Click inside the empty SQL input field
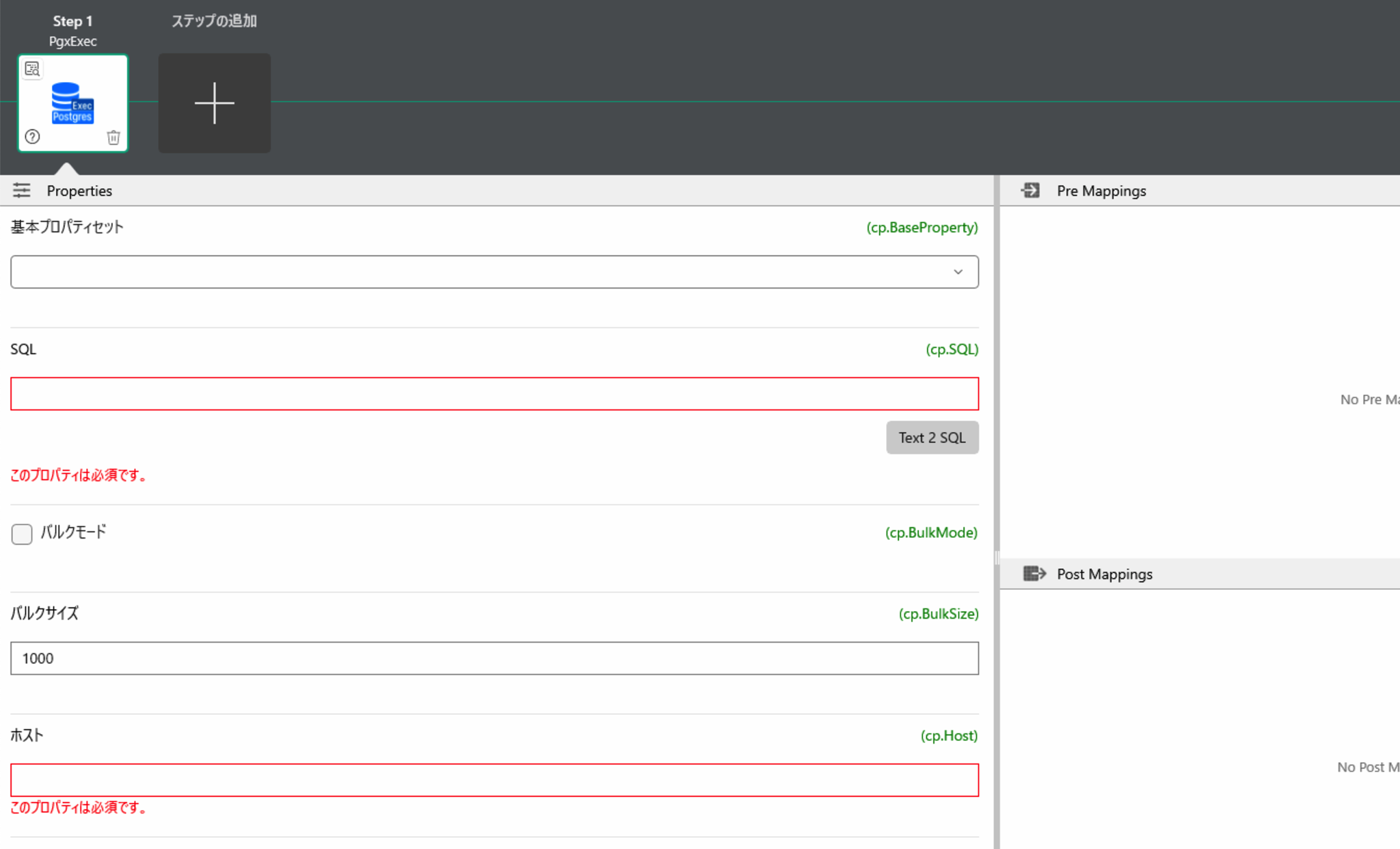This screenshot has height=849, width=1400. coord(494,394)
